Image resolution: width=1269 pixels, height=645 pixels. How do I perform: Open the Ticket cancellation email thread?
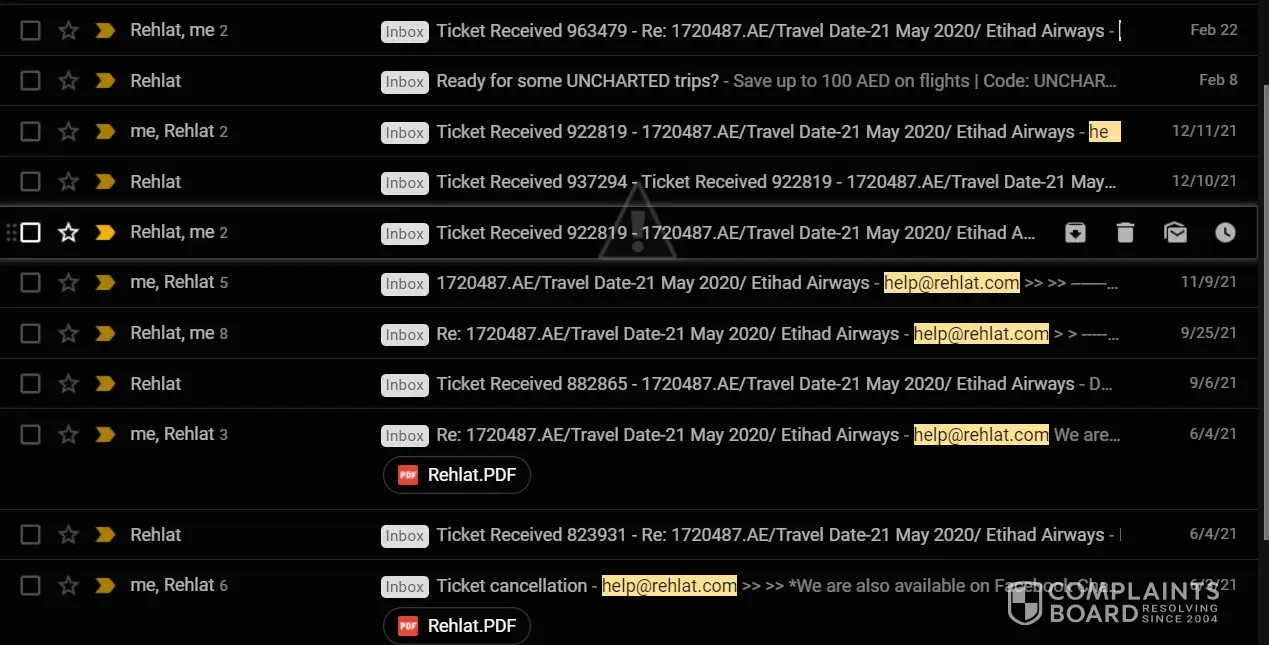pos(511,586)
